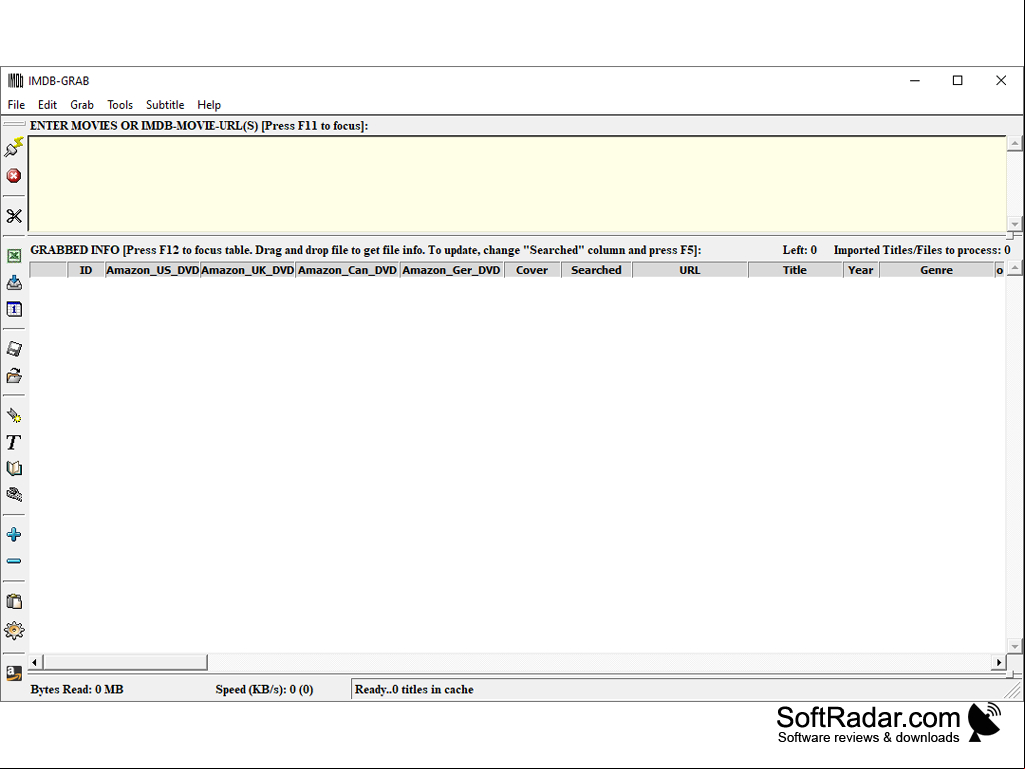1025x769 pixels.
Task: Click the horizontal scrollbar left arrow
Action: click(35, 662)
